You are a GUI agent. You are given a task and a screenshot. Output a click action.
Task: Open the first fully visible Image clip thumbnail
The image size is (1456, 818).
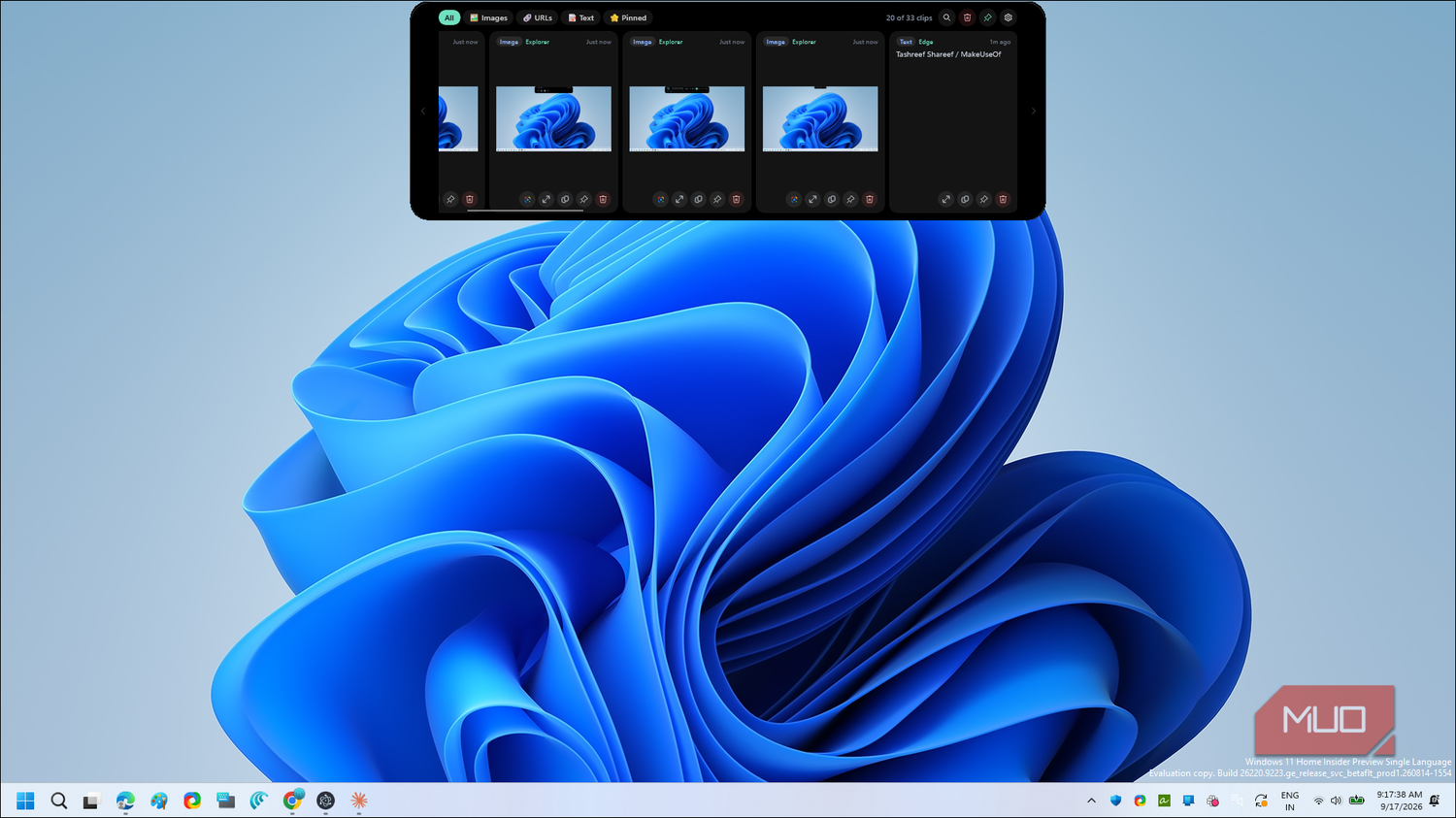click(553, 118)
